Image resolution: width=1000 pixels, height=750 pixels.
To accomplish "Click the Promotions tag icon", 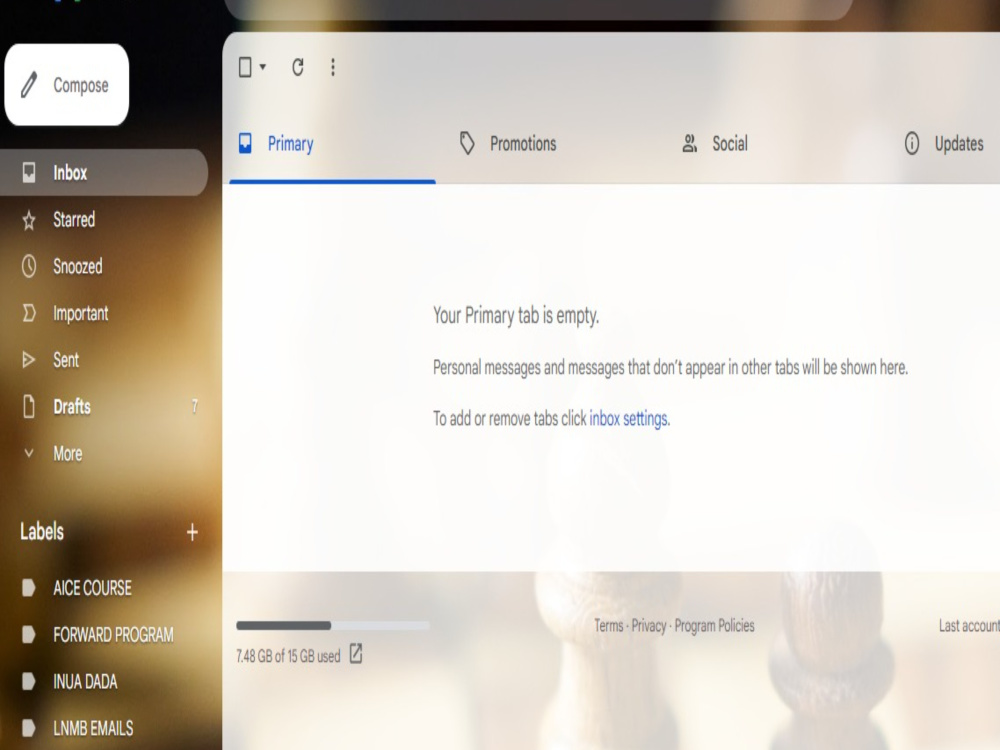I will point(467,143).
